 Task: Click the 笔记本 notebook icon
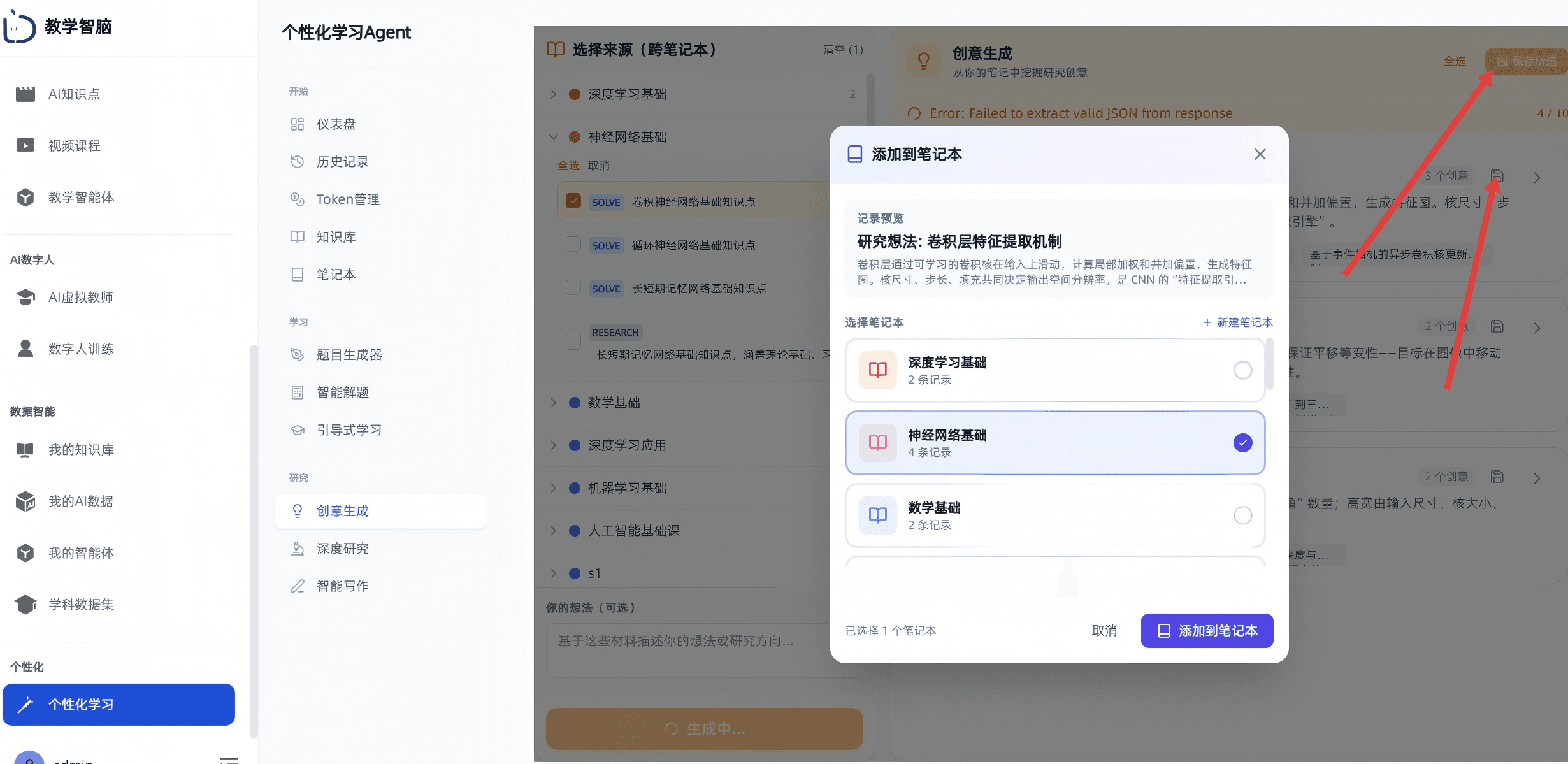(297, 275)
